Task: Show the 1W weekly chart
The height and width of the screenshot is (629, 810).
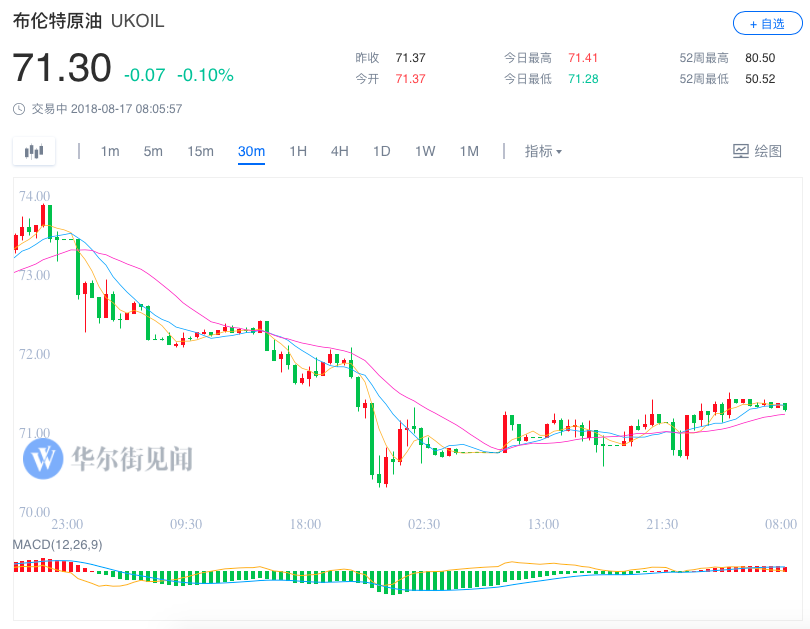Action: click(x=425, y=151)
